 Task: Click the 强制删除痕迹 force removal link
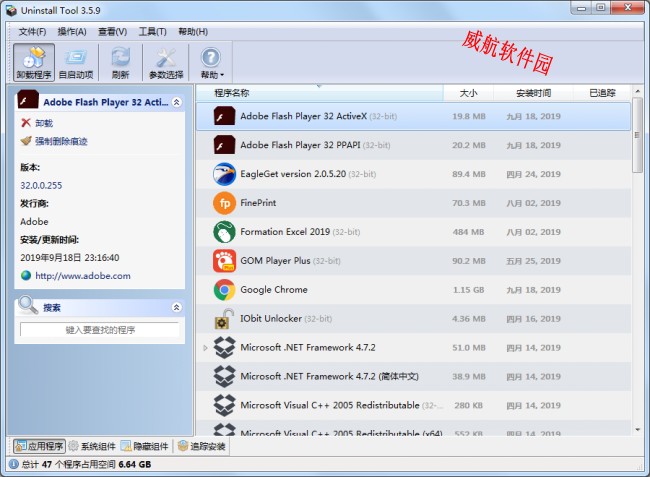pos(61,141)
